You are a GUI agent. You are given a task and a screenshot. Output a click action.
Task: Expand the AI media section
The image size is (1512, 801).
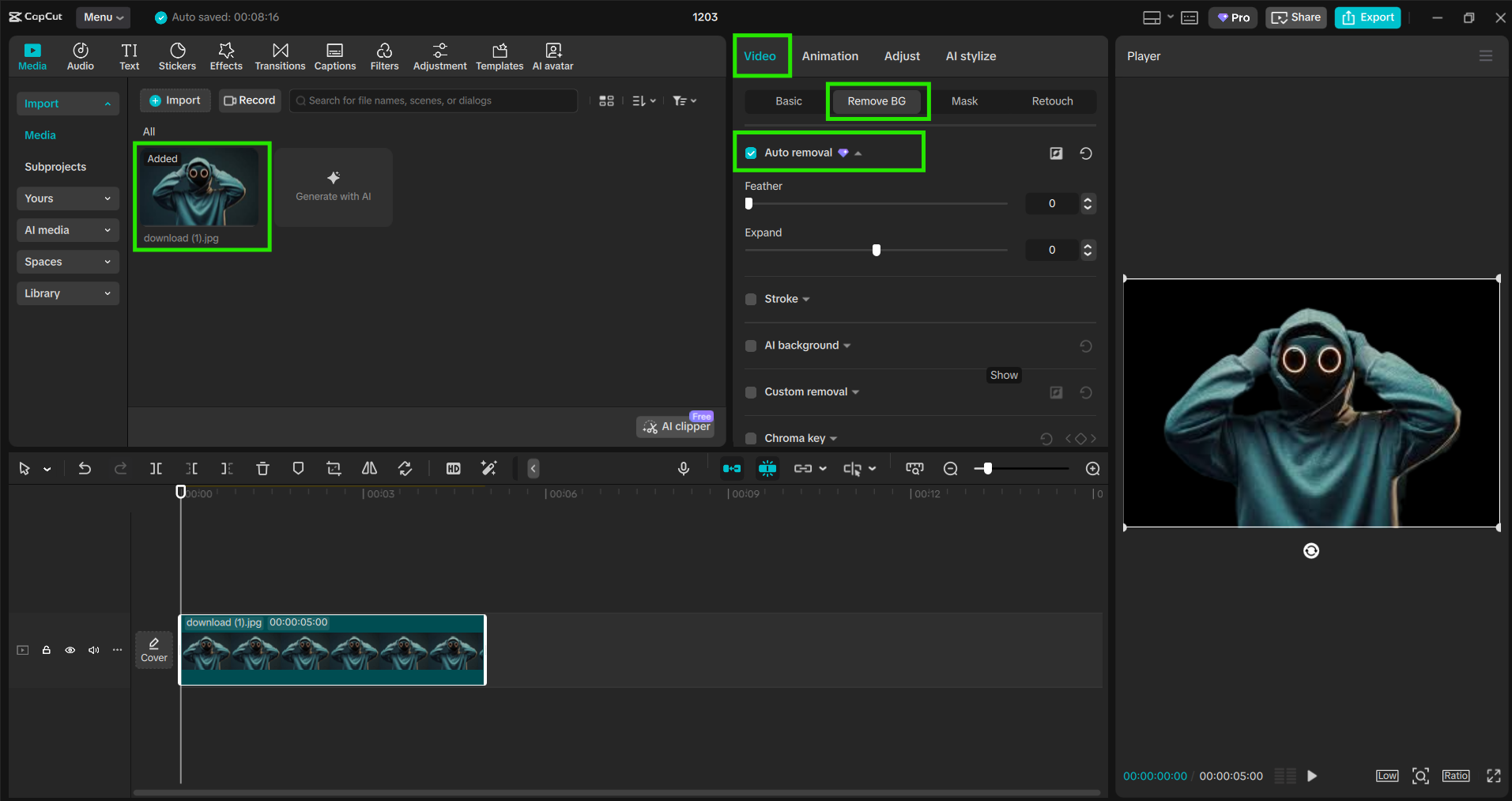pos(67,230)
